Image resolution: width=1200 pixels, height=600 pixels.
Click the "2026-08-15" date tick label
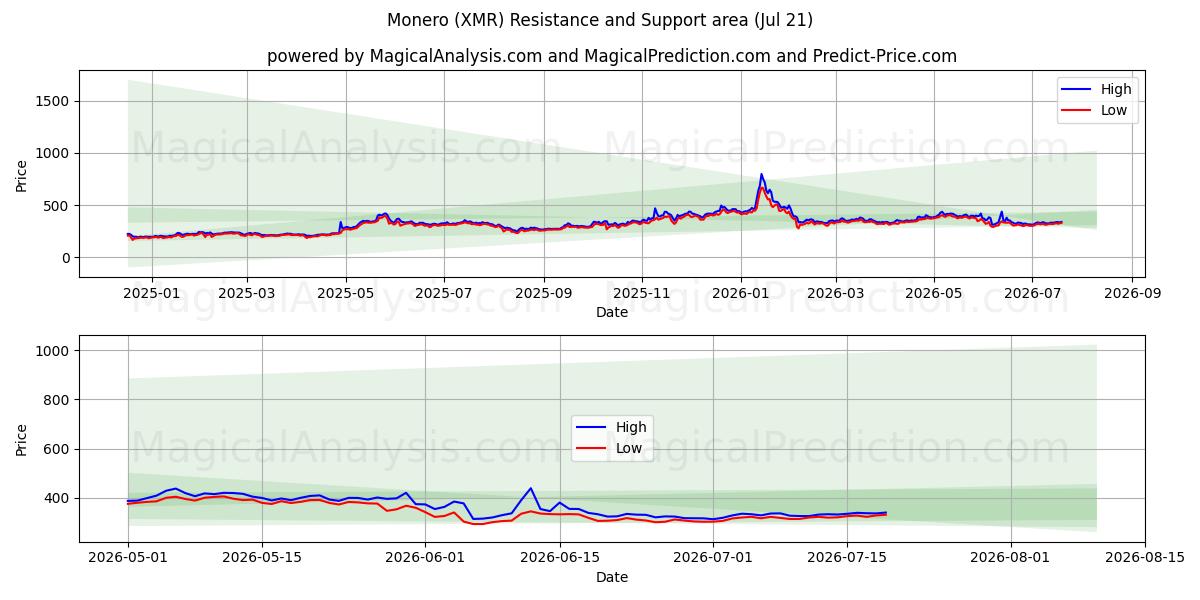[1144, 558]
